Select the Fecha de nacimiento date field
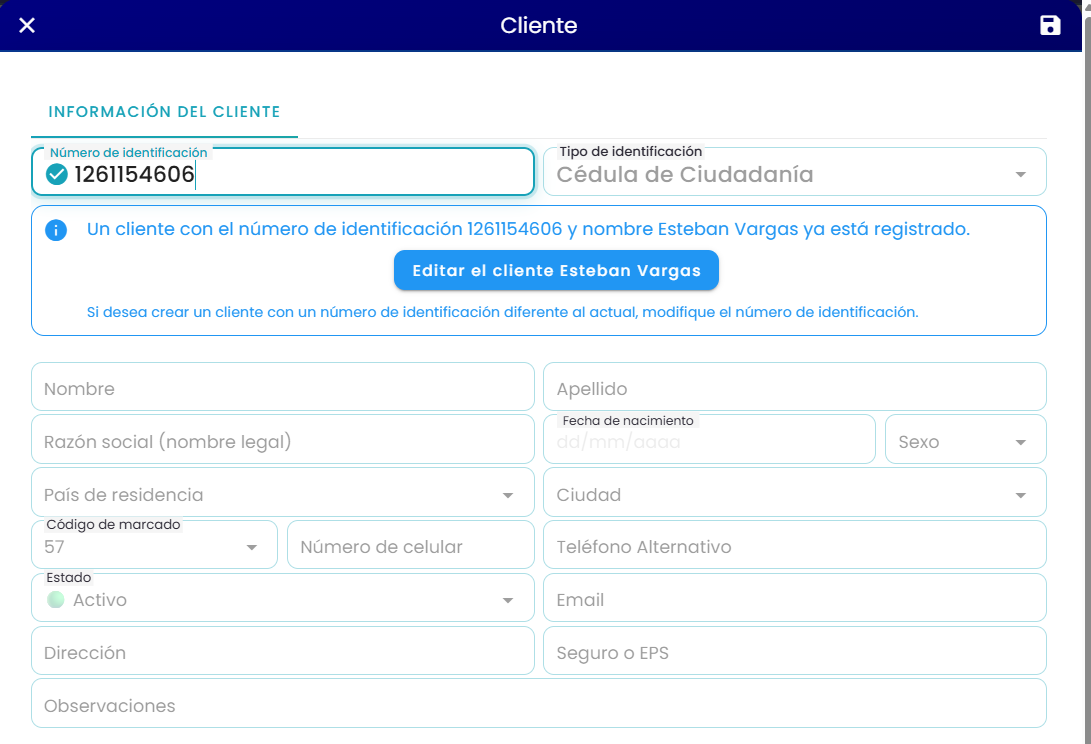1091x744 pixels. click(709, 439)
